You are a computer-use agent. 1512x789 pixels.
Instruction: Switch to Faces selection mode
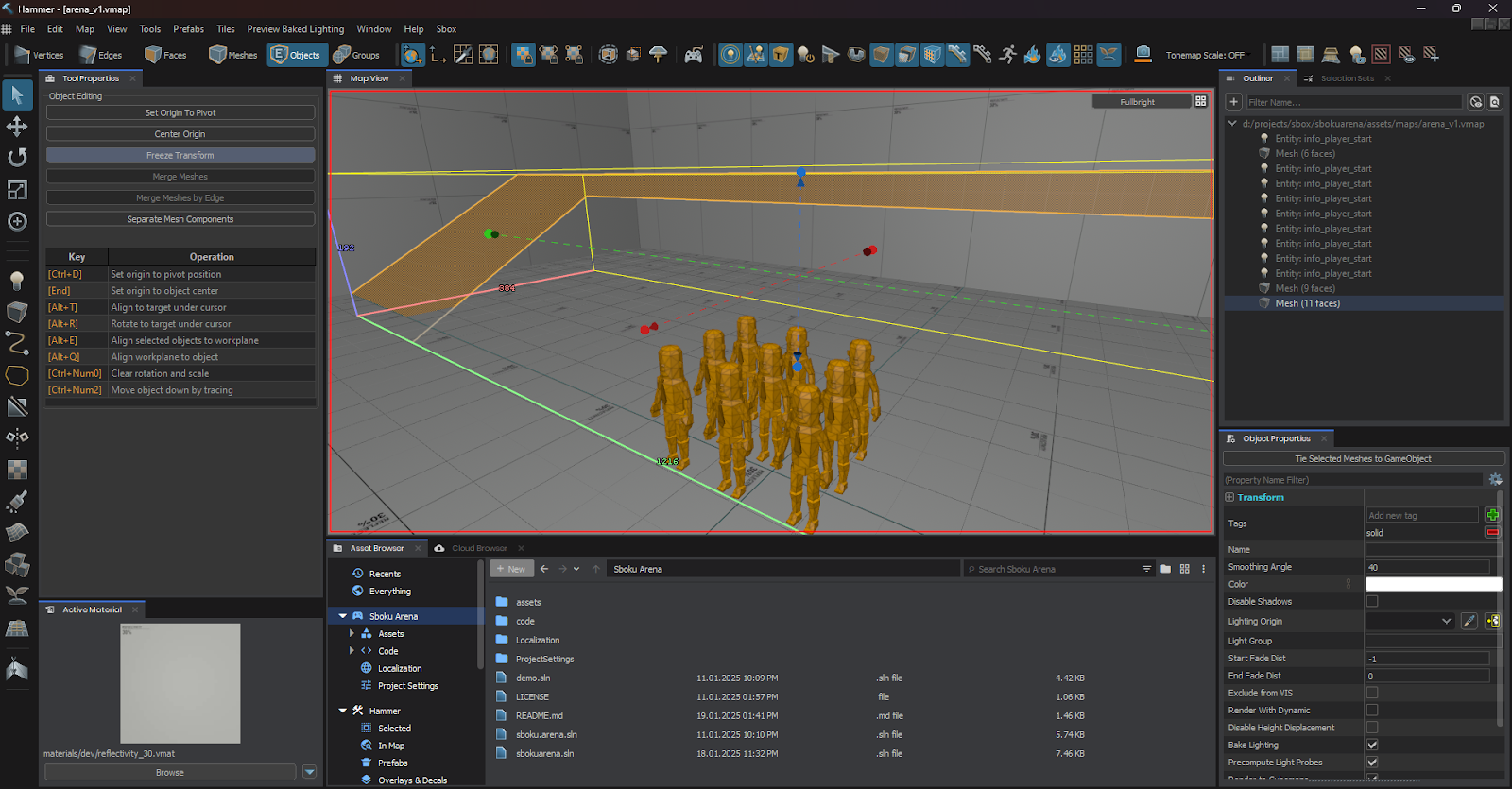click(165, 55)
